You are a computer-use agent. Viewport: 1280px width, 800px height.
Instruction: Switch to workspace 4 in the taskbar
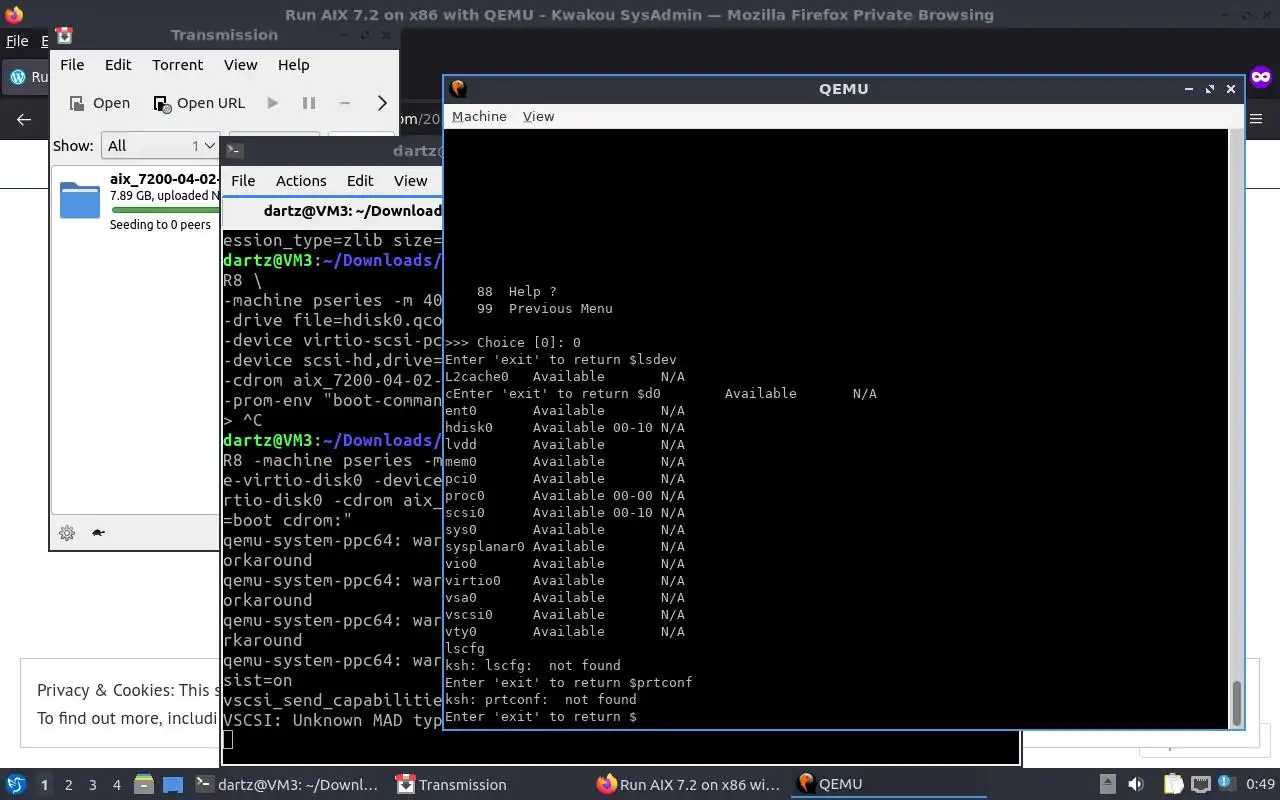pos(117,785)
